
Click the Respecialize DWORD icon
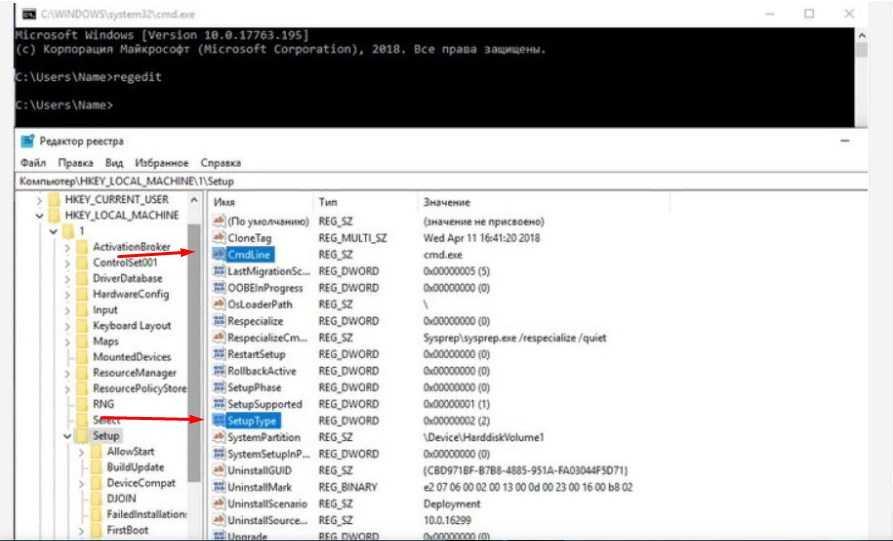coord(219,321)
